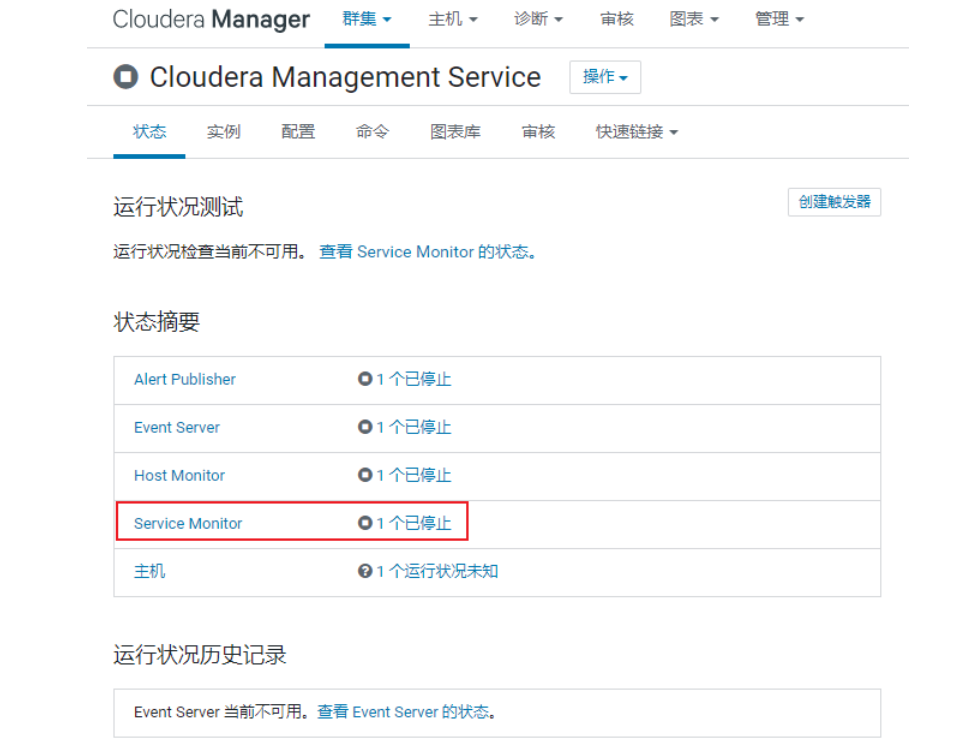The height and width of the screenshot is (753, 977).
Task: Click Host Monitor's 1 个已停止 link
Action: tap(414, 475)
